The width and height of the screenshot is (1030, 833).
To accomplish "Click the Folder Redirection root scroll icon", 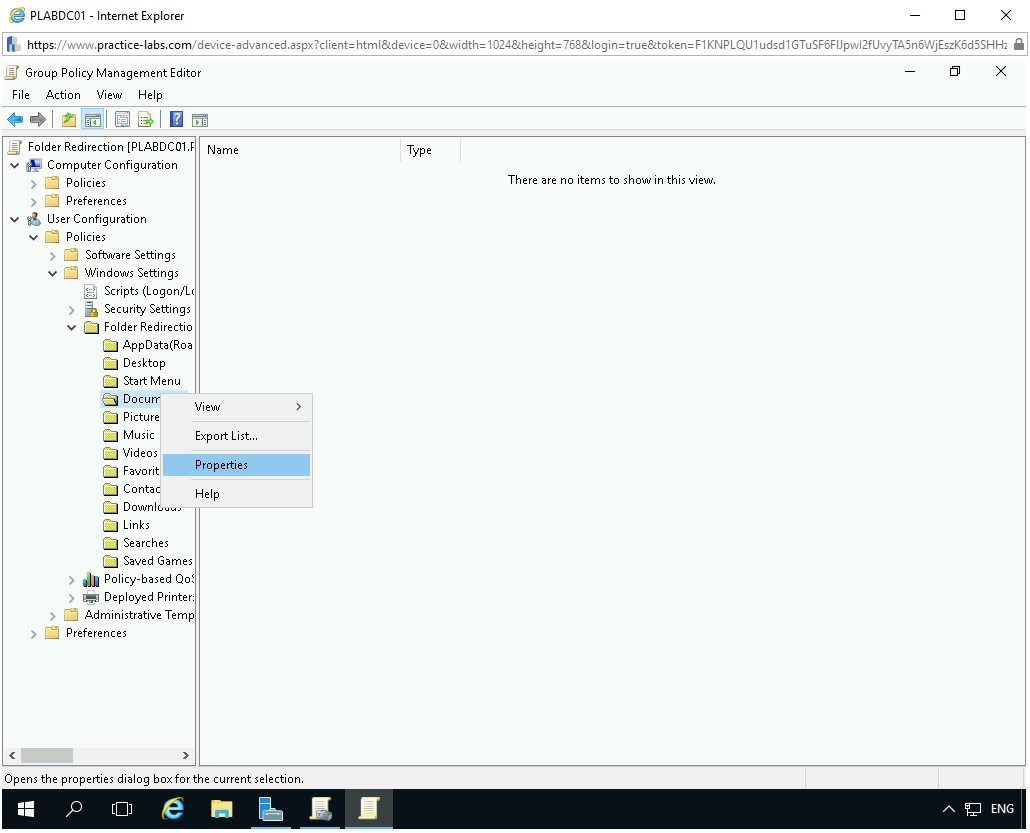I will coord(16,147).
